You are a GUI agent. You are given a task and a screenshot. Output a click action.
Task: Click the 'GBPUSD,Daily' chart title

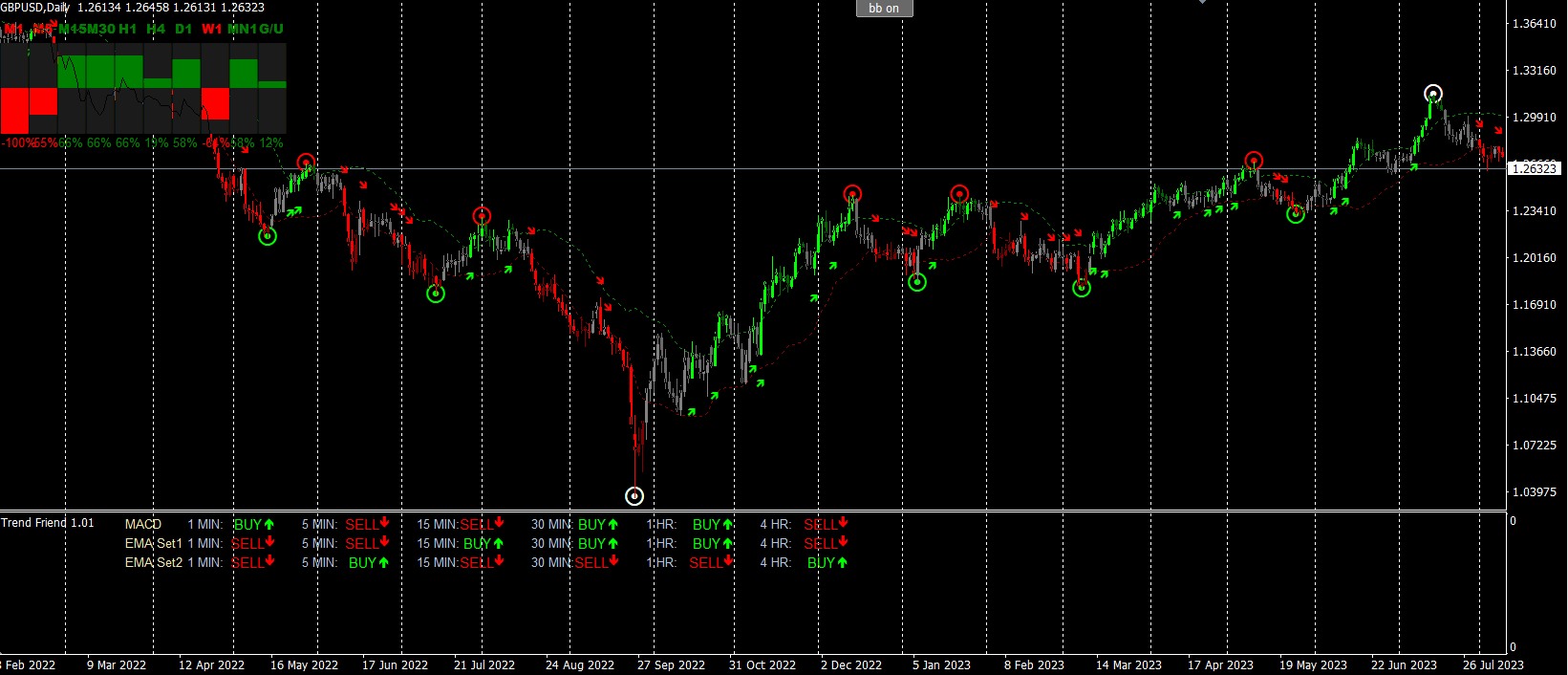35,7
